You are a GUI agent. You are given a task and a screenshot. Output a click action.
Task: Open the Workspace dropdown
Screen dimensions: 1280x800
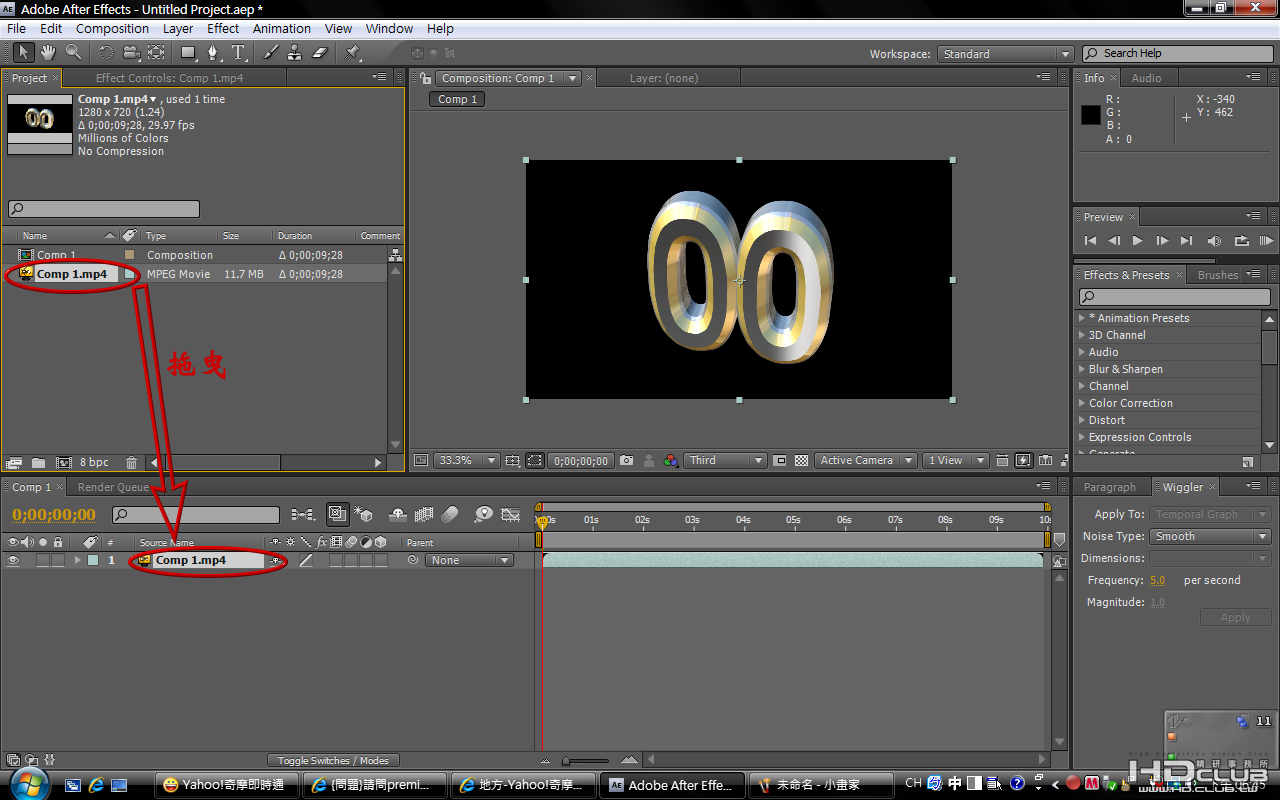[x=1005, y=54]
